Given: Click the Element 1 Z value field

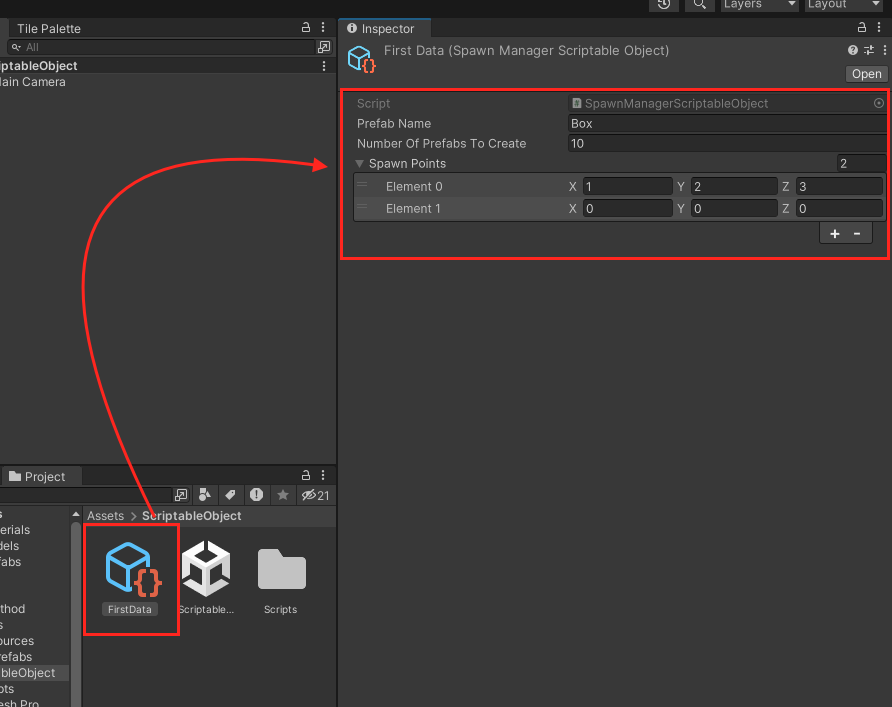Looking at the screenshot, I should coord(839,209).
